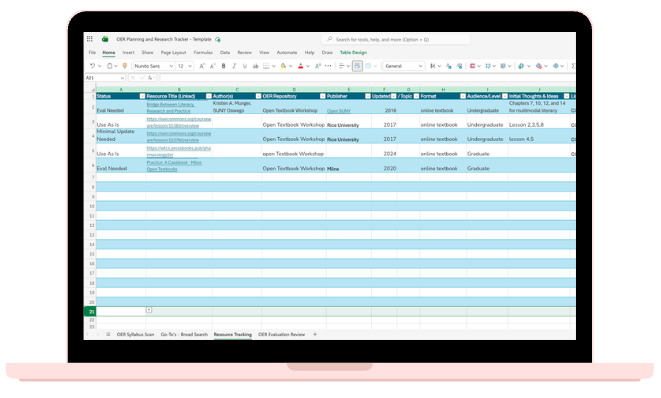Viewport: 661px width, 398px height.
Task: Open the Bridge Between Literacy link
Action: pos(171,108)
